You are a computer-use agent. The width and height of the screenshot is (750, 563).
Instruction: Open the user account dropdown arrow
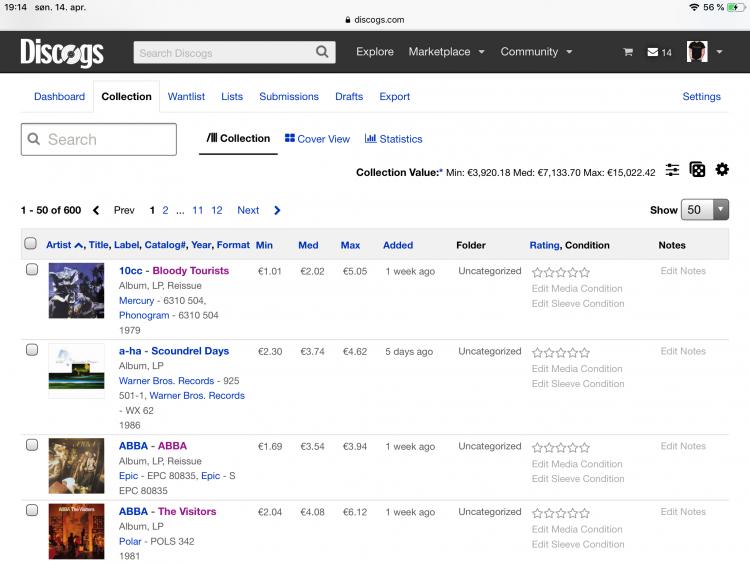point(719,52)
